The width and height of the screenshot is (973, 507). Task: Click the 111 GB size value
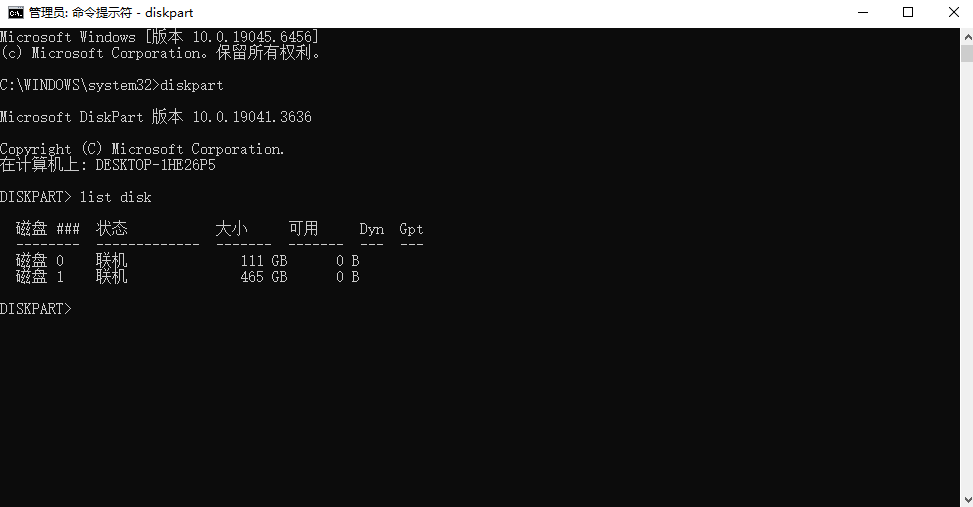[264, 261]
